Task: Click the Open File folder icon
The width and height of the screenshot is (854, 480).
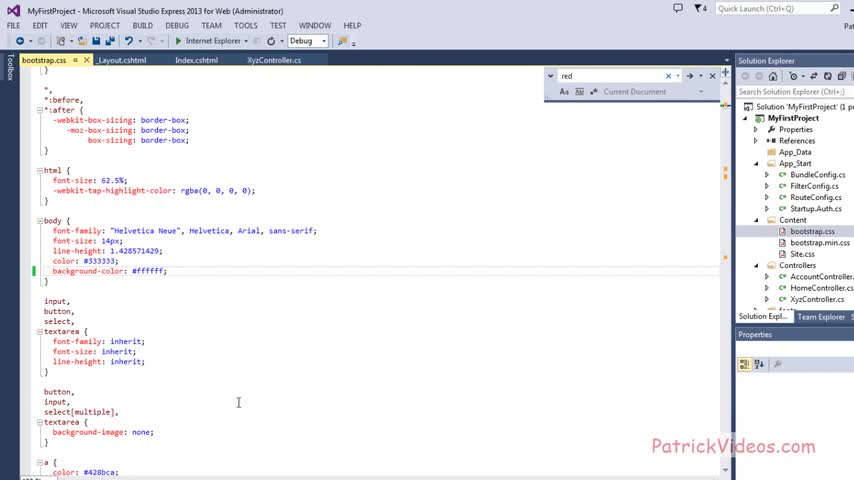Action: coord(82,41)
